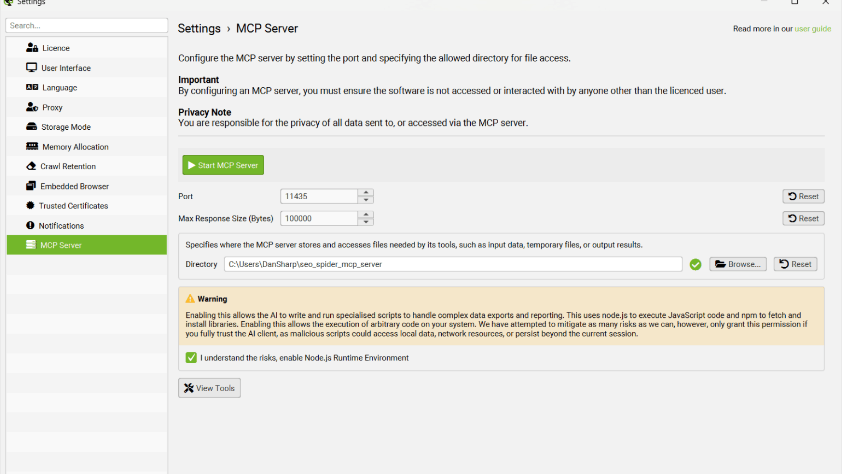Click the Notifications exclamation icon
The image size is (842, 474).
(x=30, y=225)
